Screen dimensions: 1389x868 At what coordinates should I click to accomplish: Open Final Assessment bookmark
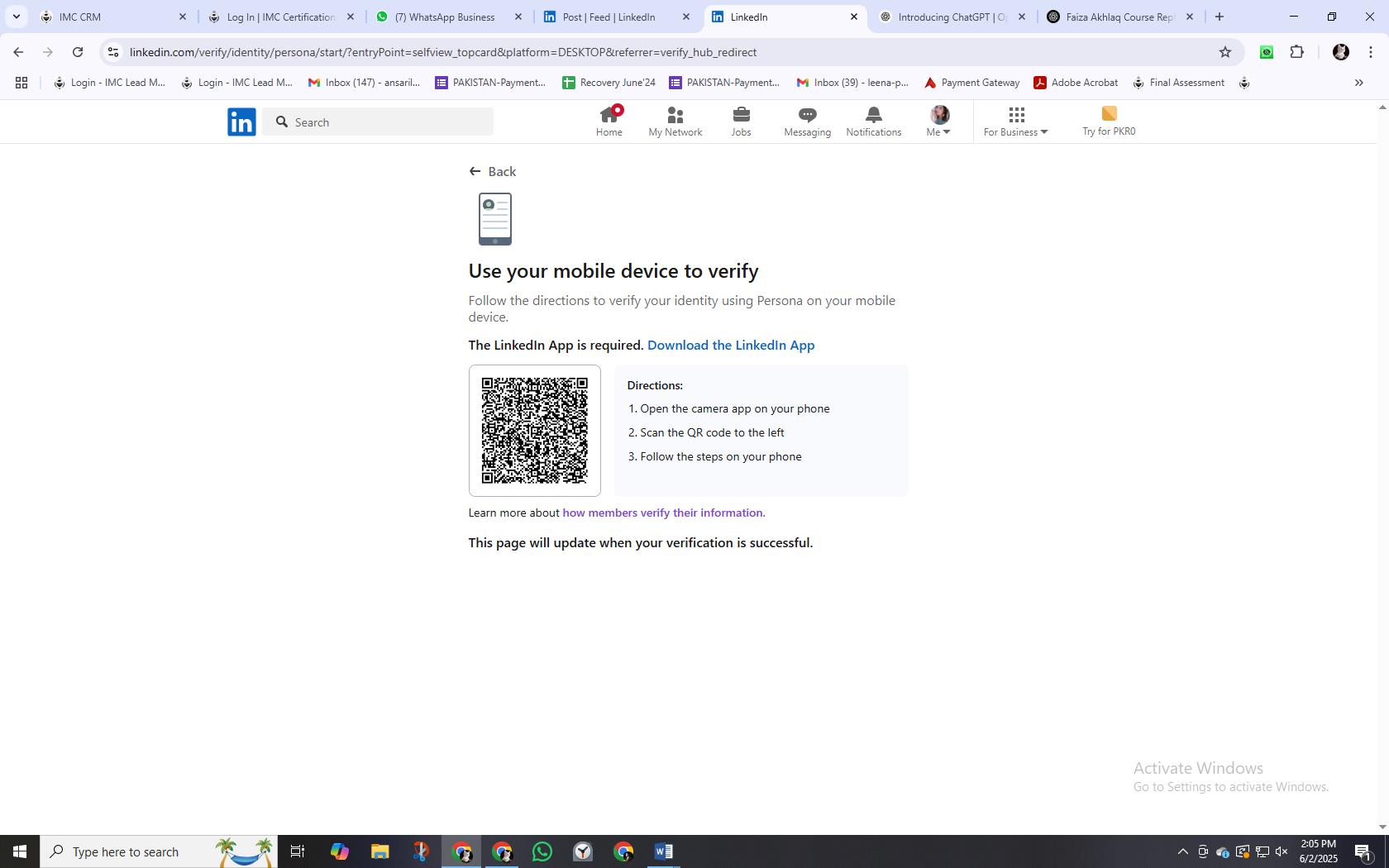[1179, 83]
